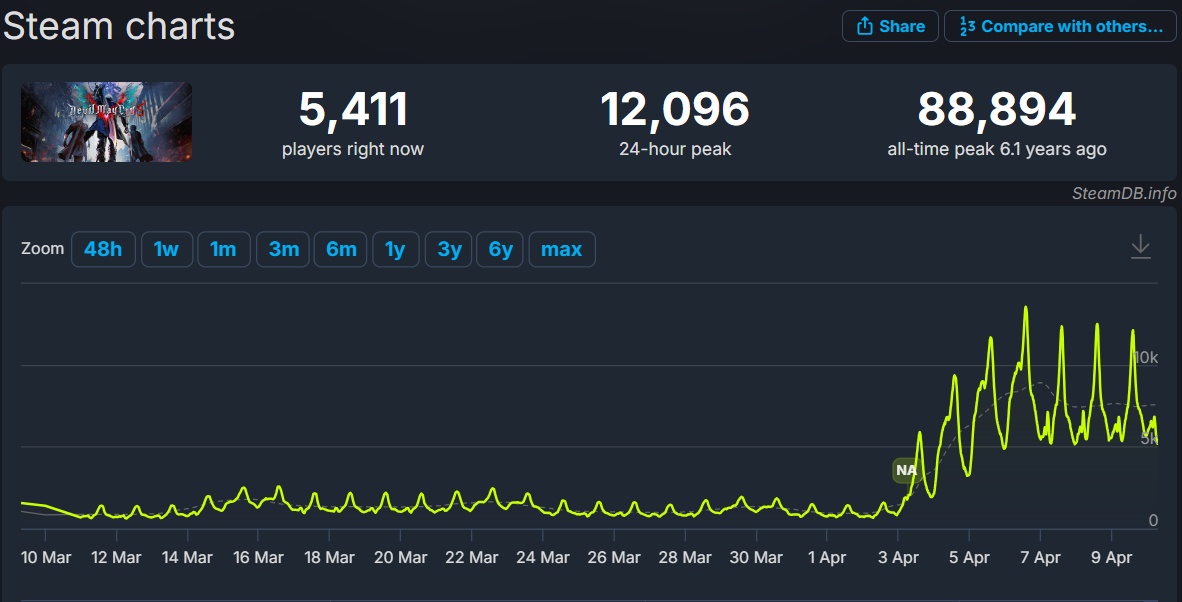1182x602 pixels.
Task: Click the 10 Mar axis label
Action: 45,558
